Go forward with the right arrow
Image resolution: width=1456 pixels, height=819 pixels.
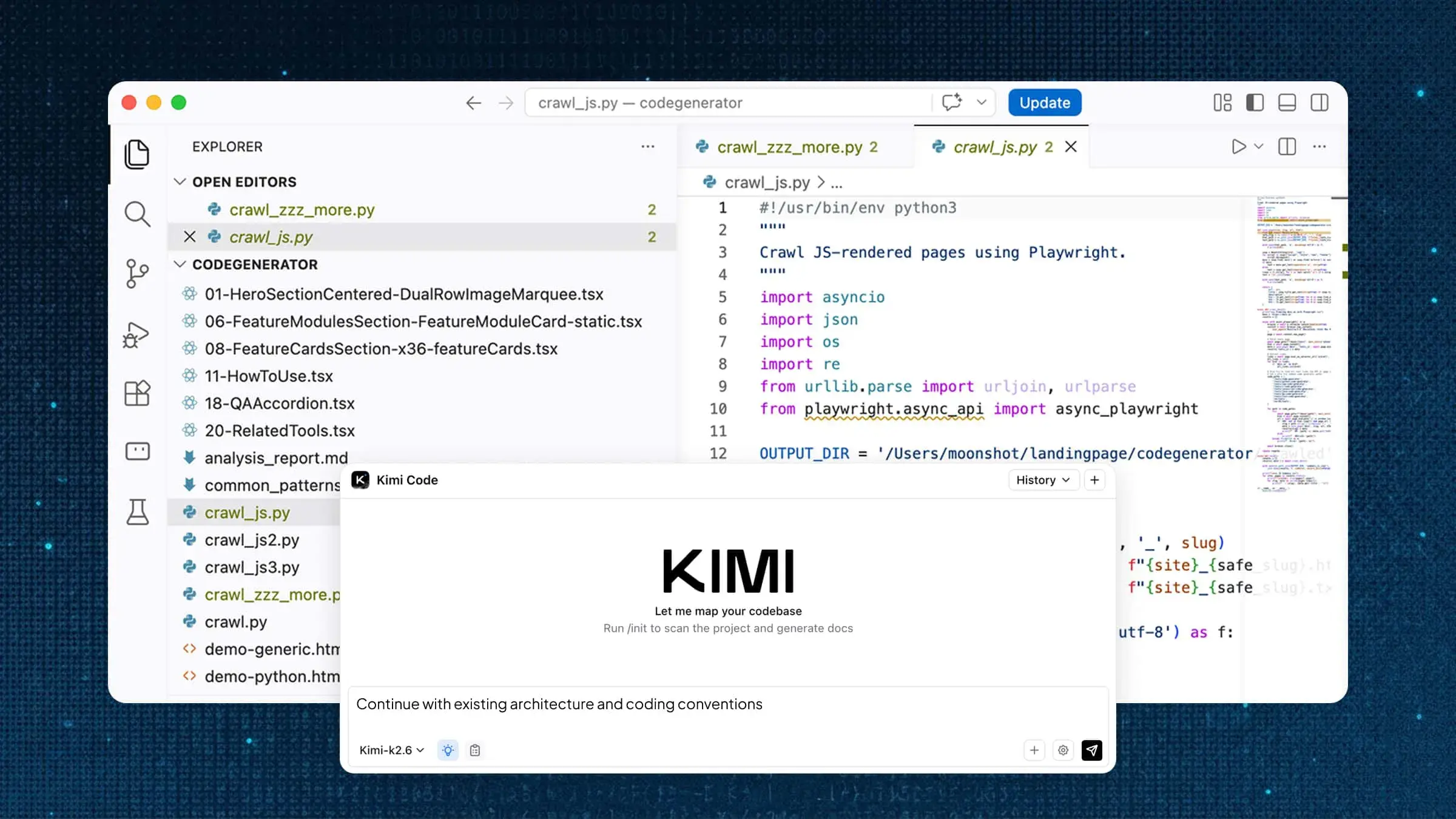tap(506, 103)
